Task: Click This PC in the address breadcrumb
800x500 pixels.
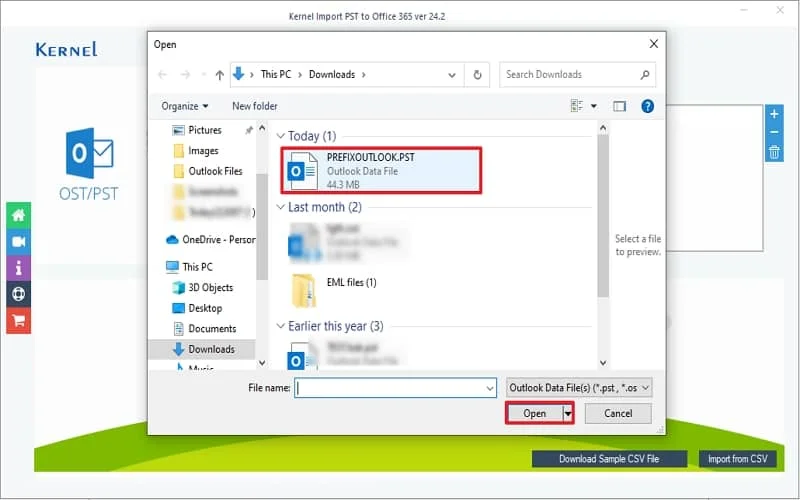Action: pos(276,74)
